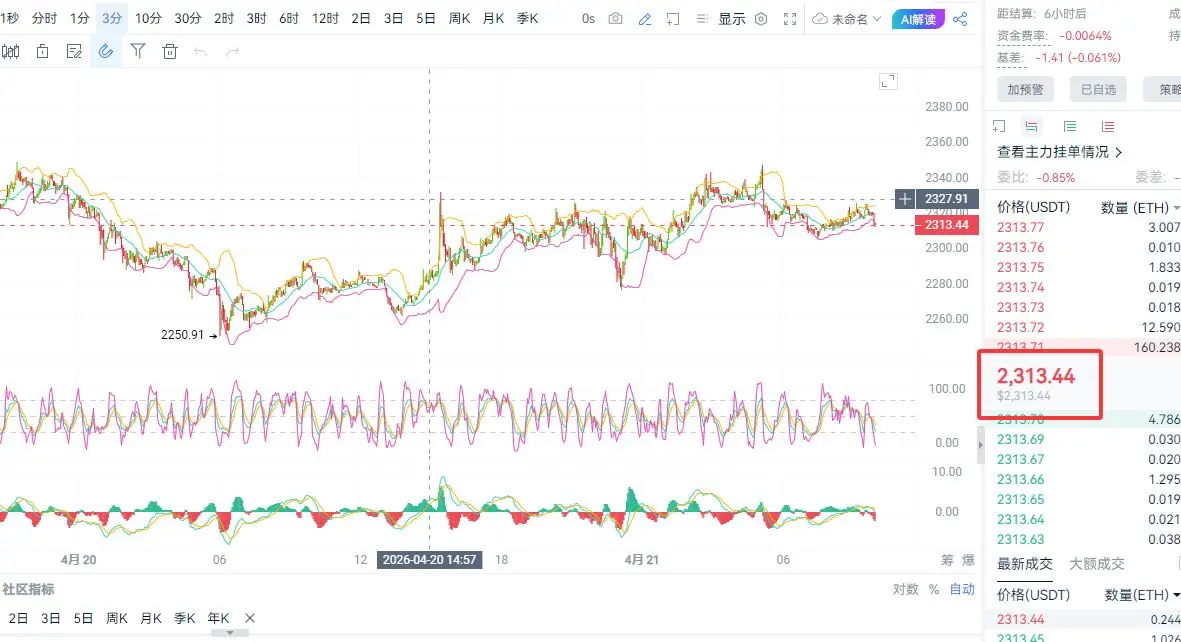This screenshot has width=1181, height=642.
Task: Switch chart to 6时 interval
Action: 288,18
